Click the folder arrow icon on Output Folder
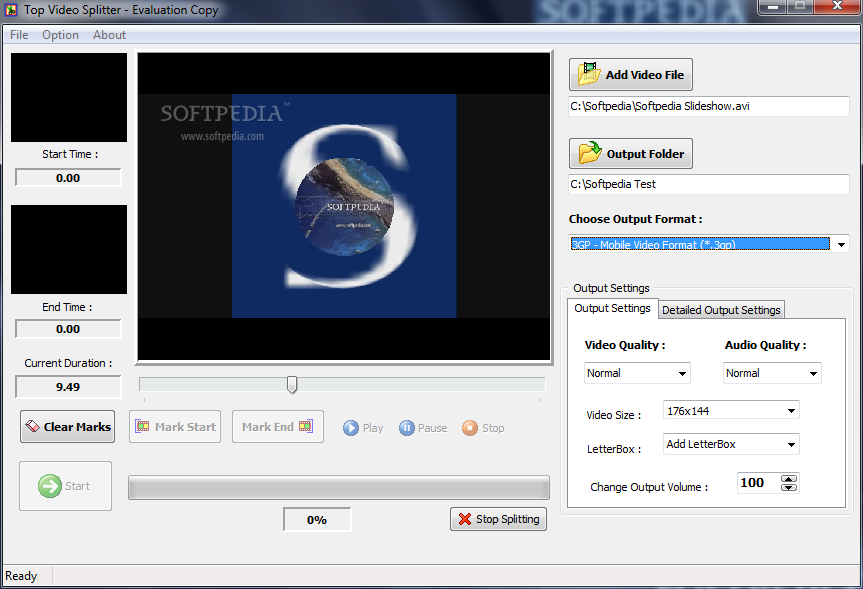 point(590,153)
